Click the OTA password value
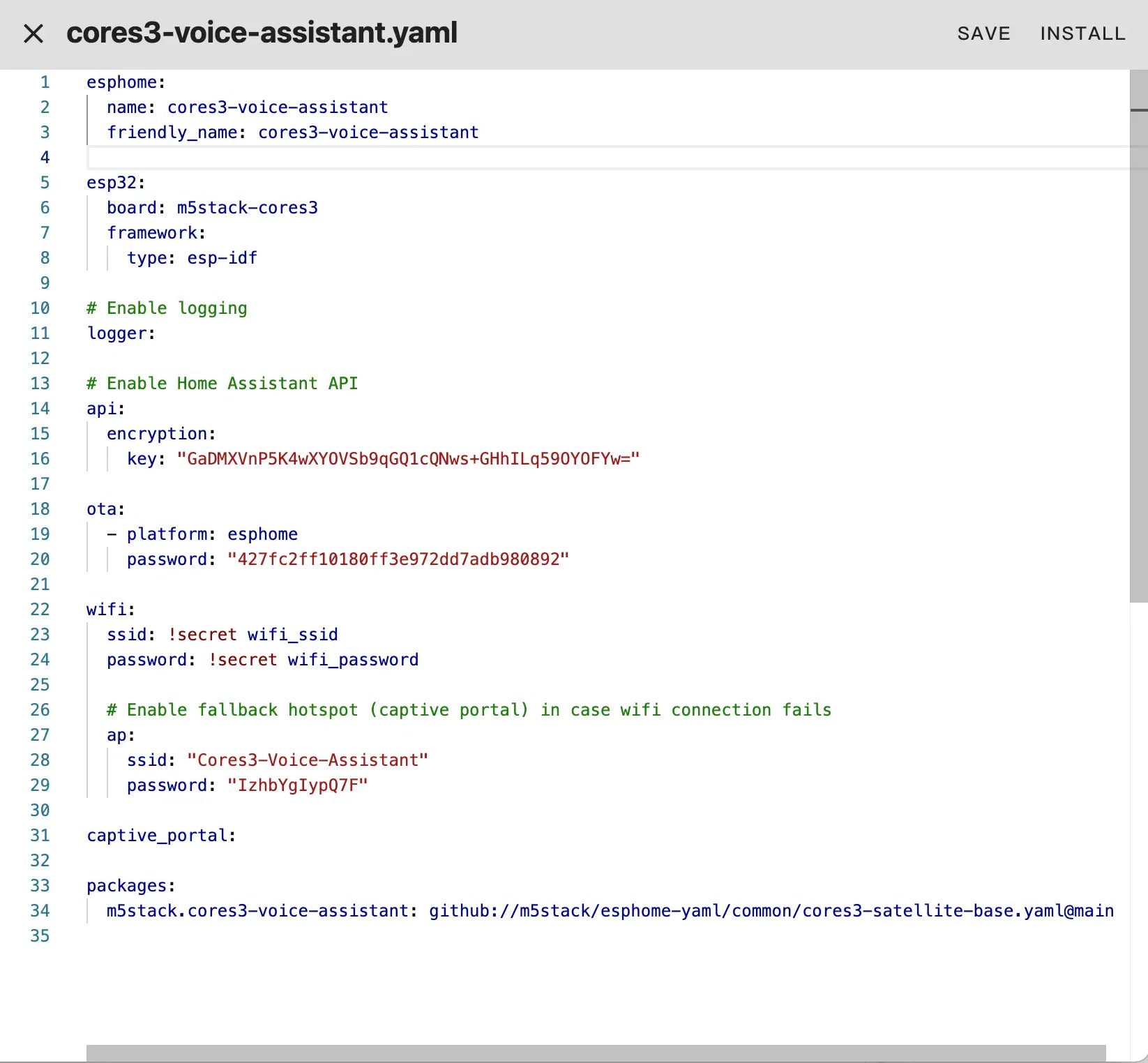 pos(398,559)
